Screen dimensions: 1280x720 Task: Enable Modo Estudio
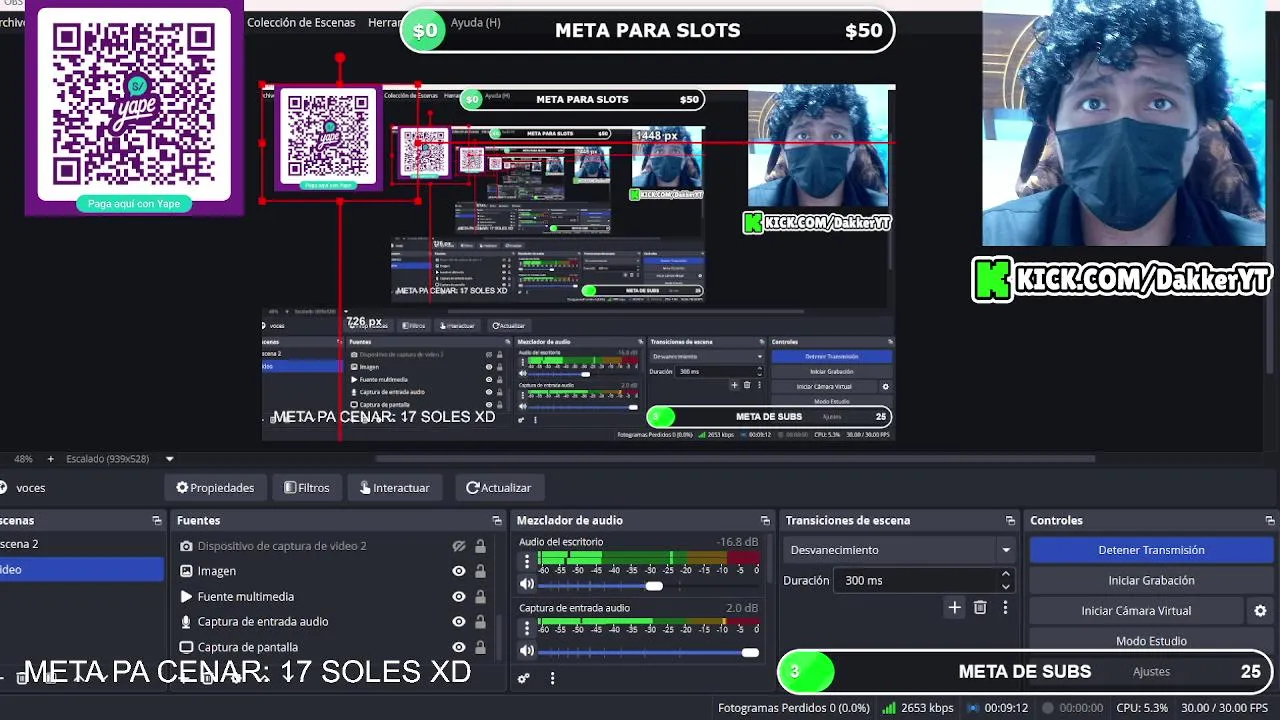[x=1151, y=641]
